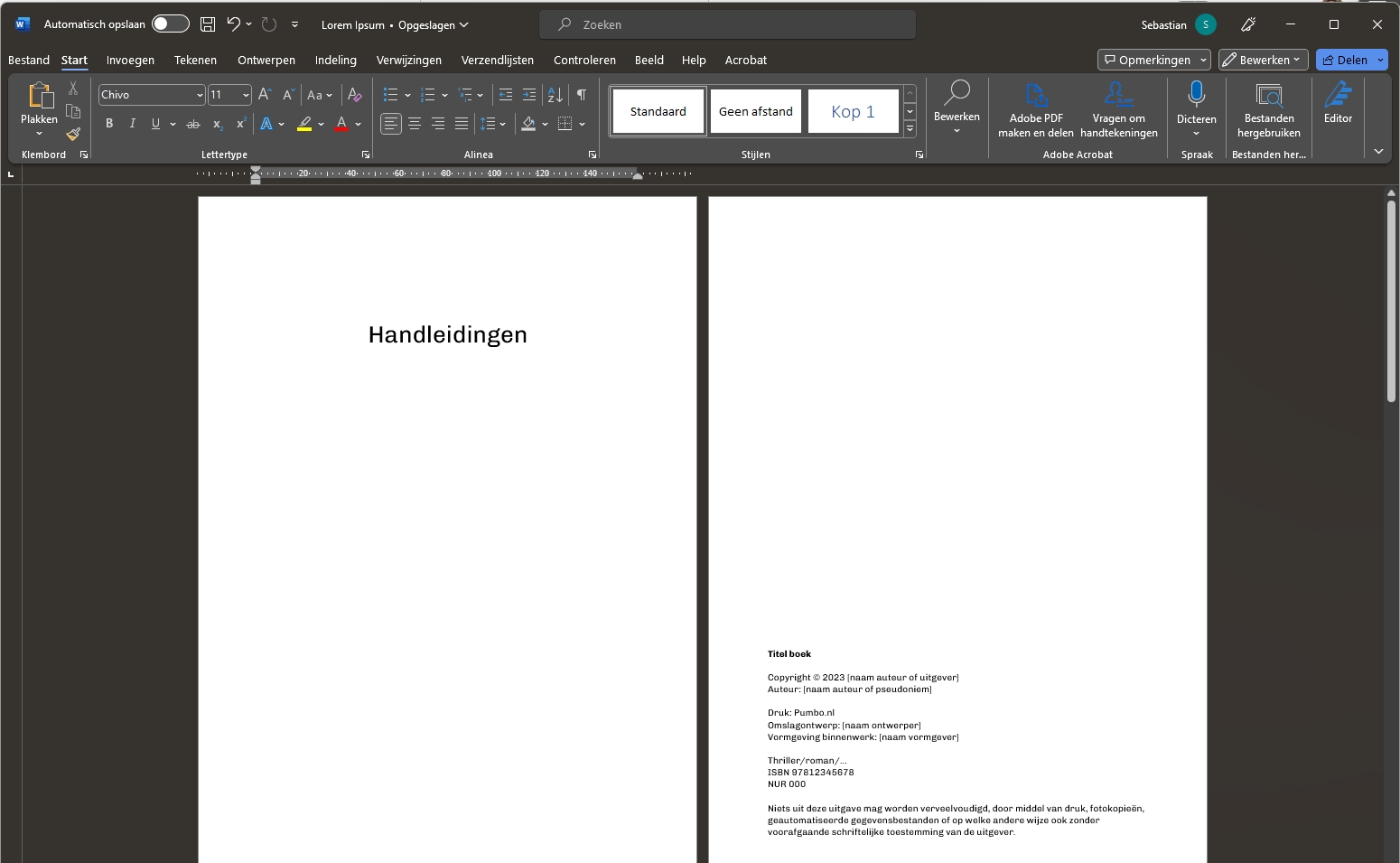The height and width of the screenshot is (863, 1400).
Task: Select center alignment
Action: [415, 124]
